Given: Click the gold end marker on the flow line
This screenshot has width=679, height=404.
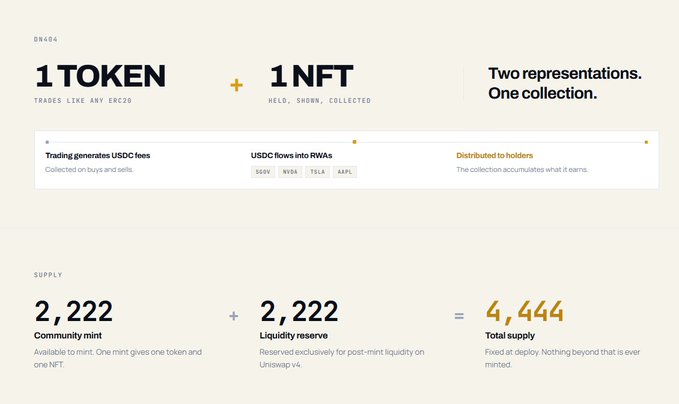Looking at the screenshot, I should pos(646,142).
